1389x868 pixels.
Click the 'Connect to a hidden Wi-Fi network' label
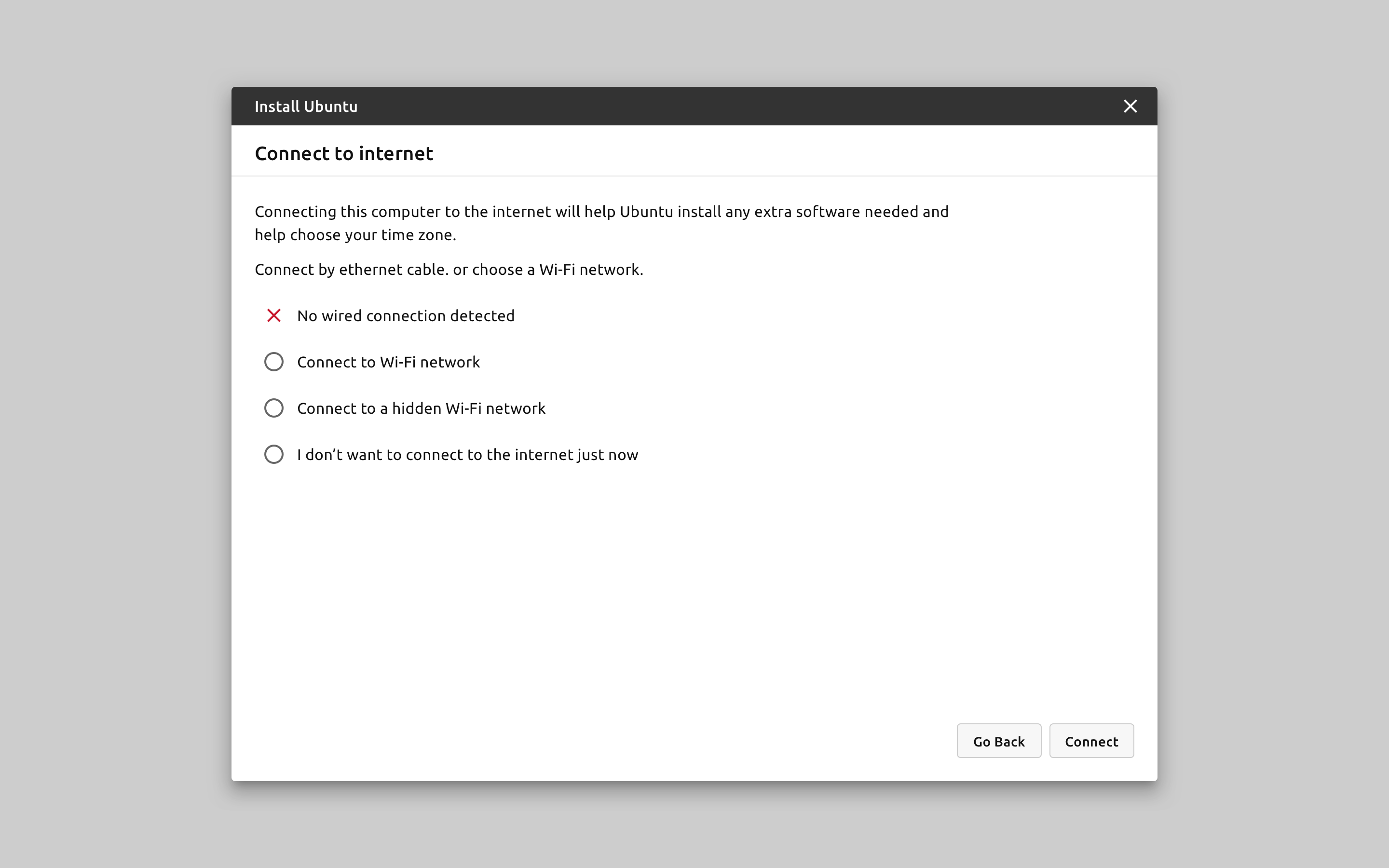pos(421,408)
